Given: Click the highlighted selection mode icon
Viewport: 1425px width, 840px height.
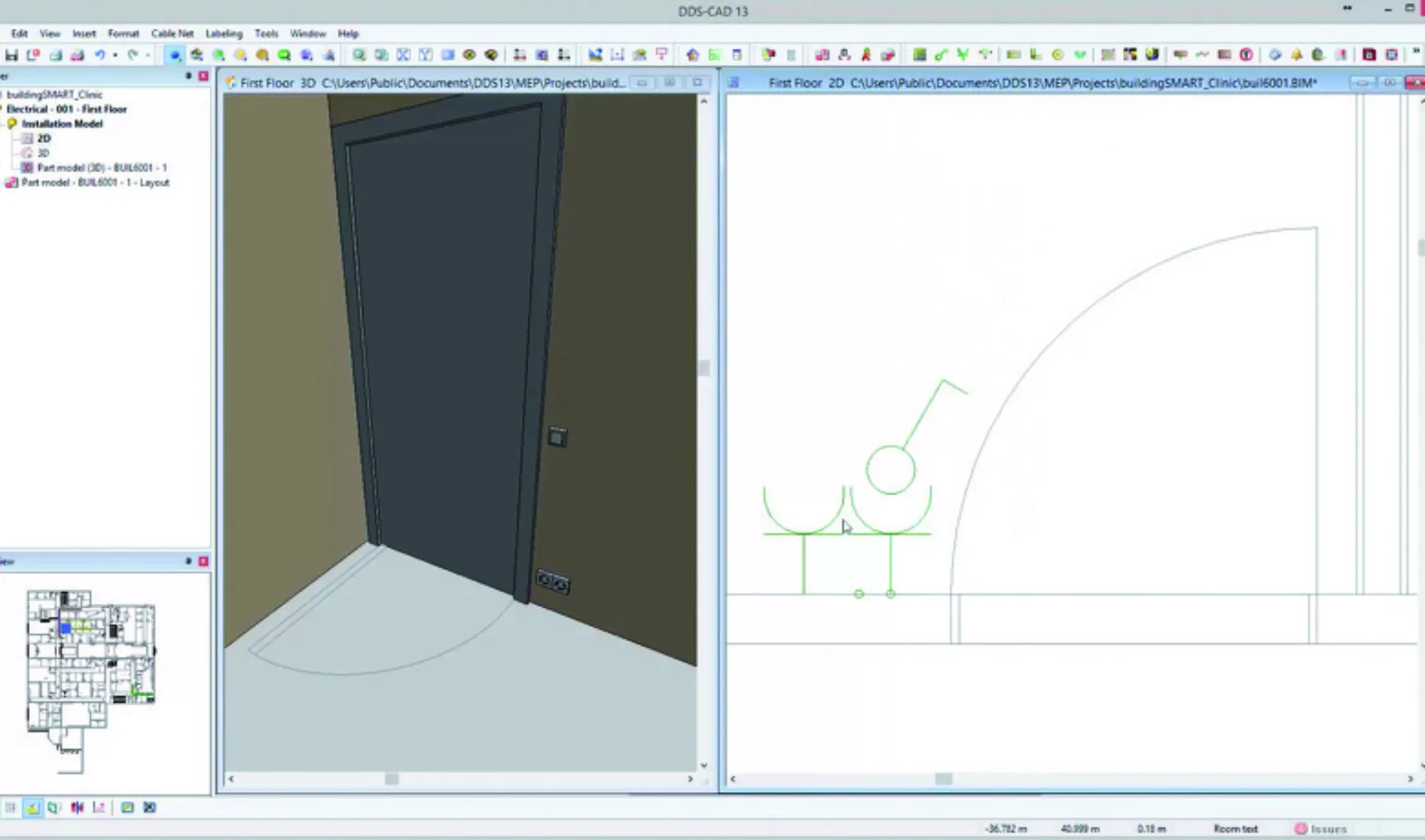Looking at the screenshot, I should pos(175,55).
